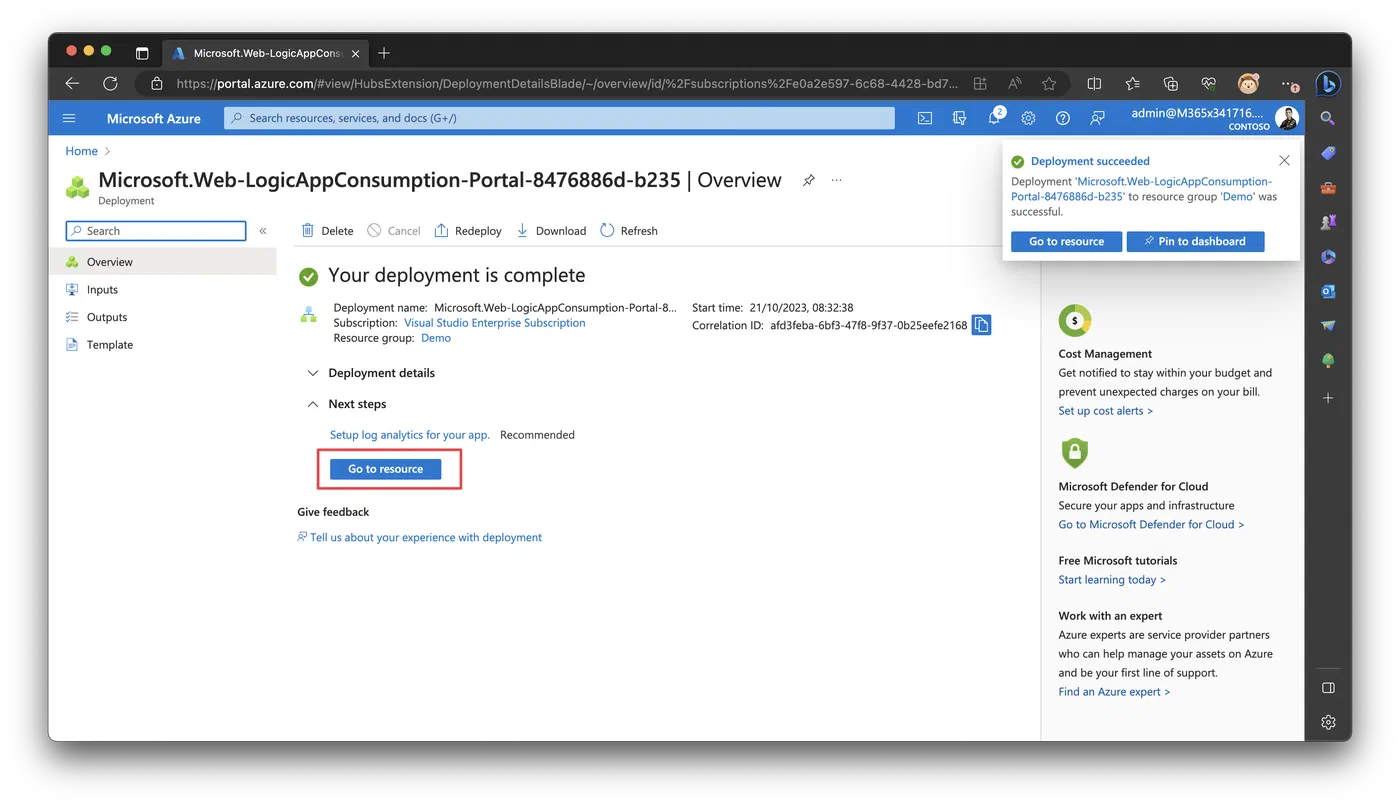Open the Azure feedback icon in header
1400x805 pixels.
pos(1097,118)
